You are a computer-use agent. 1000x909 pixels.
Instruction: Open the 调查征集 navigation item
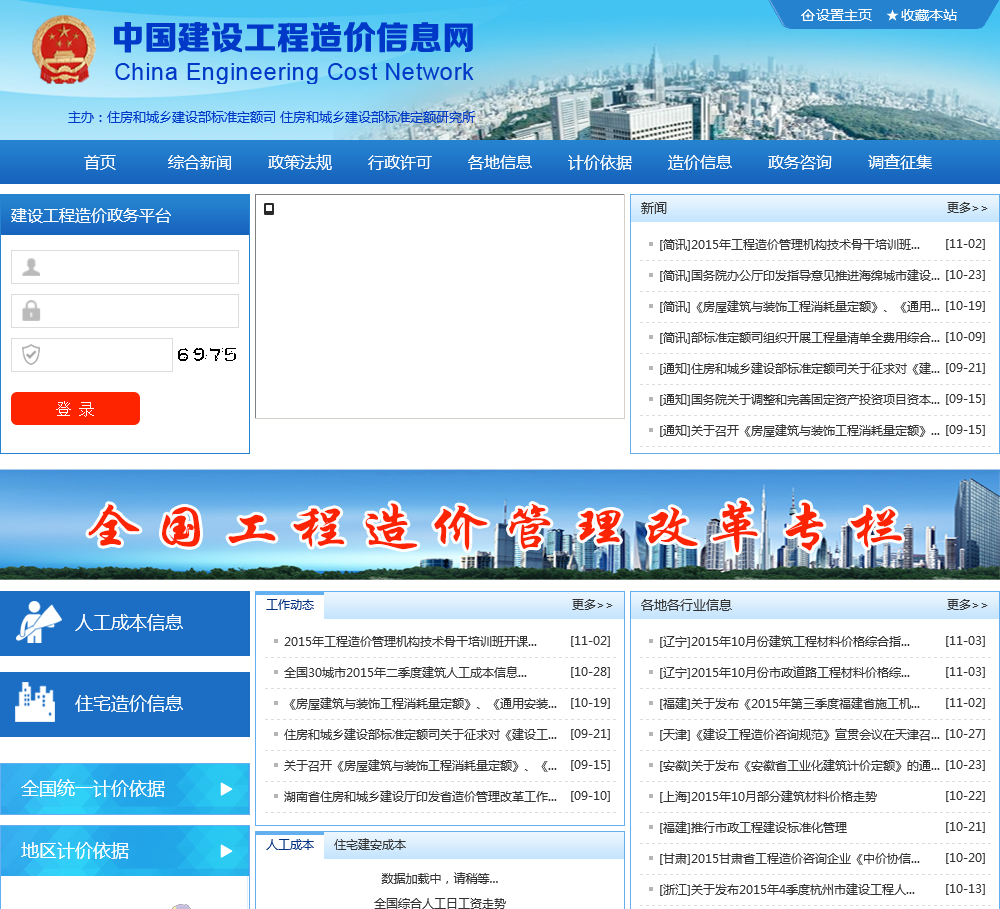tap(900, 163)
